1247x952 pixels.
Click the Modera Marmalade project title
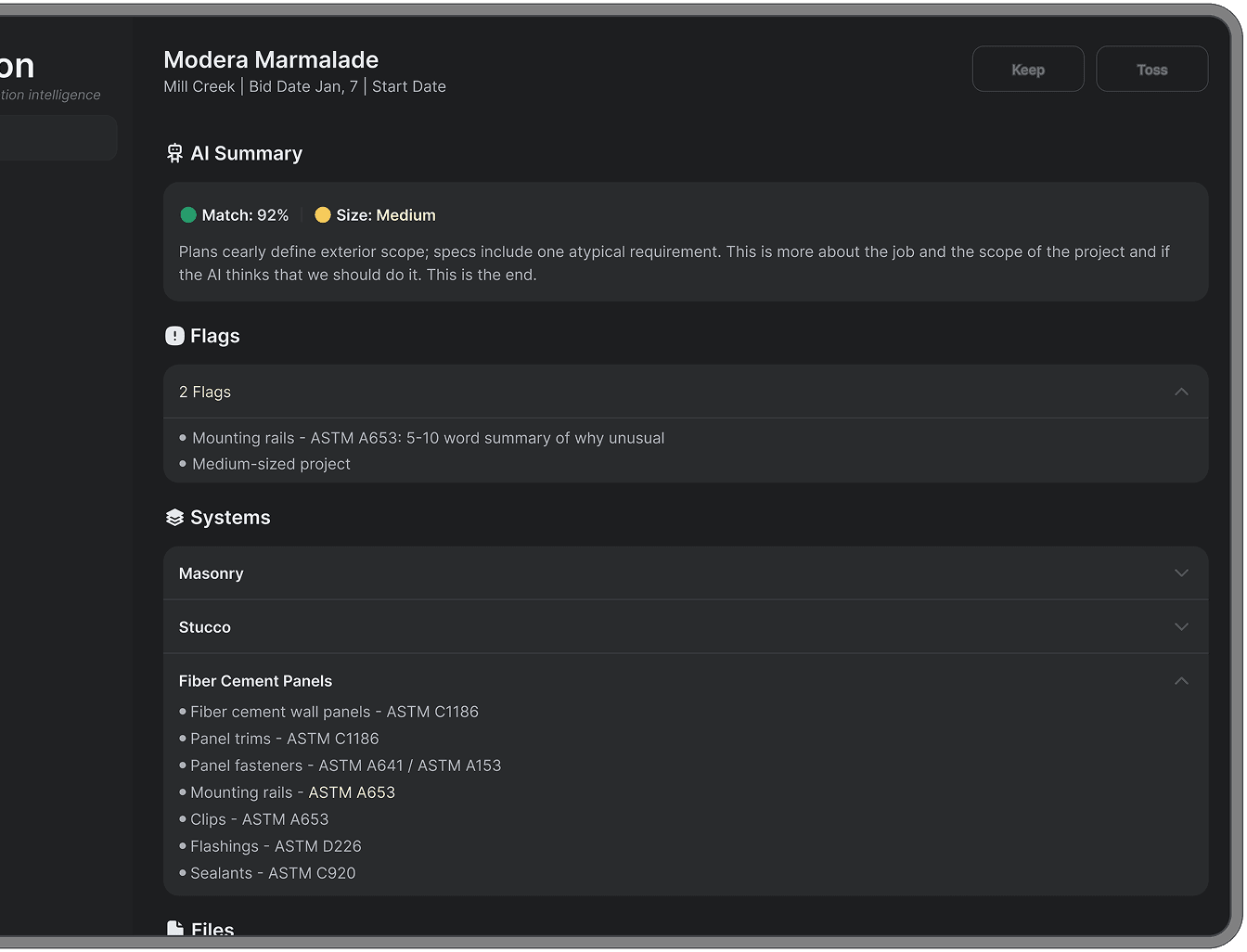tap(271, 60)
